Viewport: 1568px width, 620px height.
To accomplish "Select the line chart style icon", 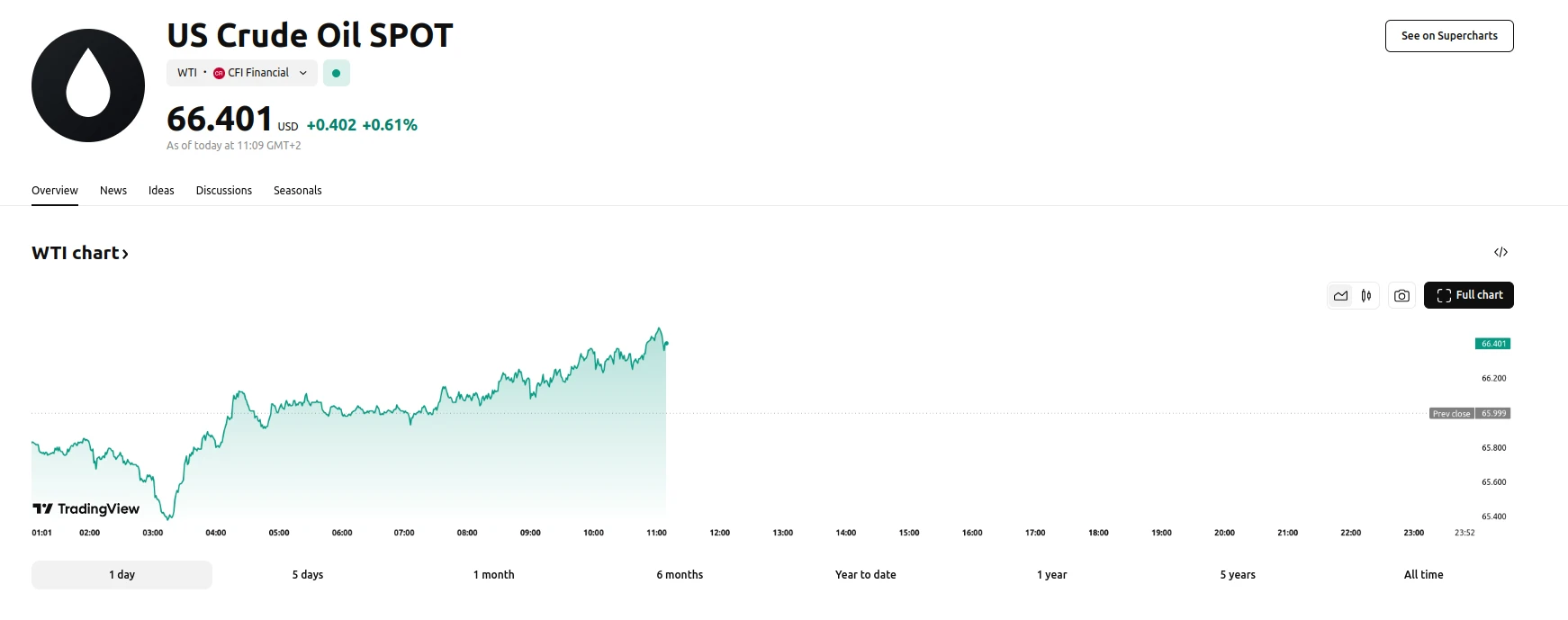I will coord(1340,295).
